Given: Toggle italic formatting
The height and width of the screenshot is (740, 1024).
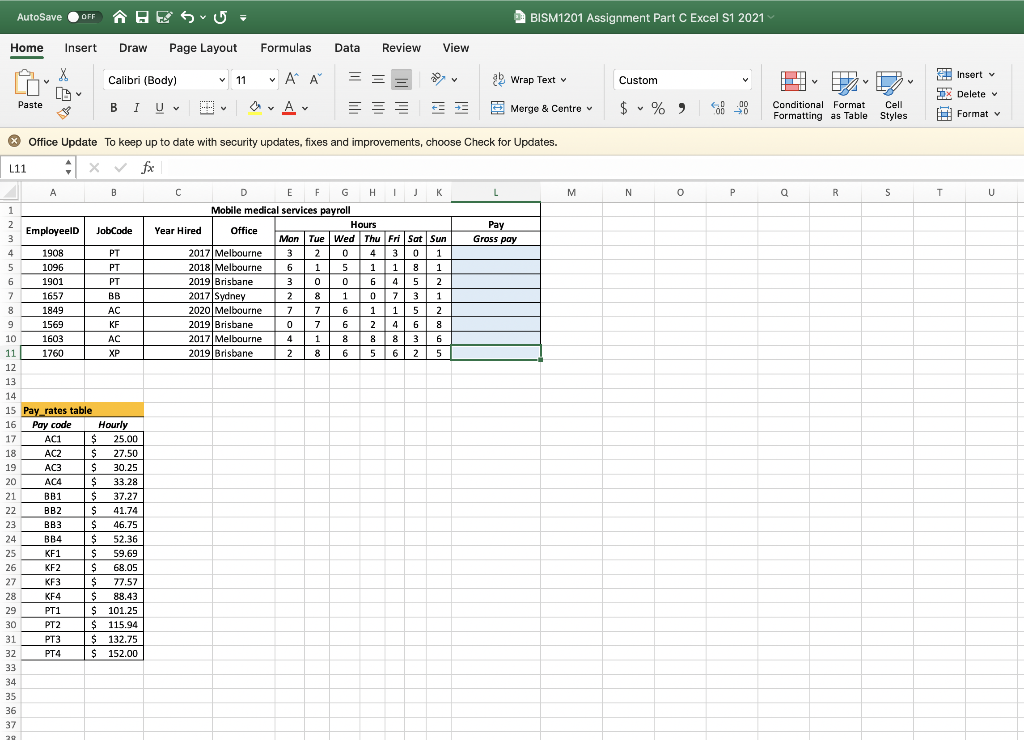Looking at the screenshot, I should (x=136, y=107).
